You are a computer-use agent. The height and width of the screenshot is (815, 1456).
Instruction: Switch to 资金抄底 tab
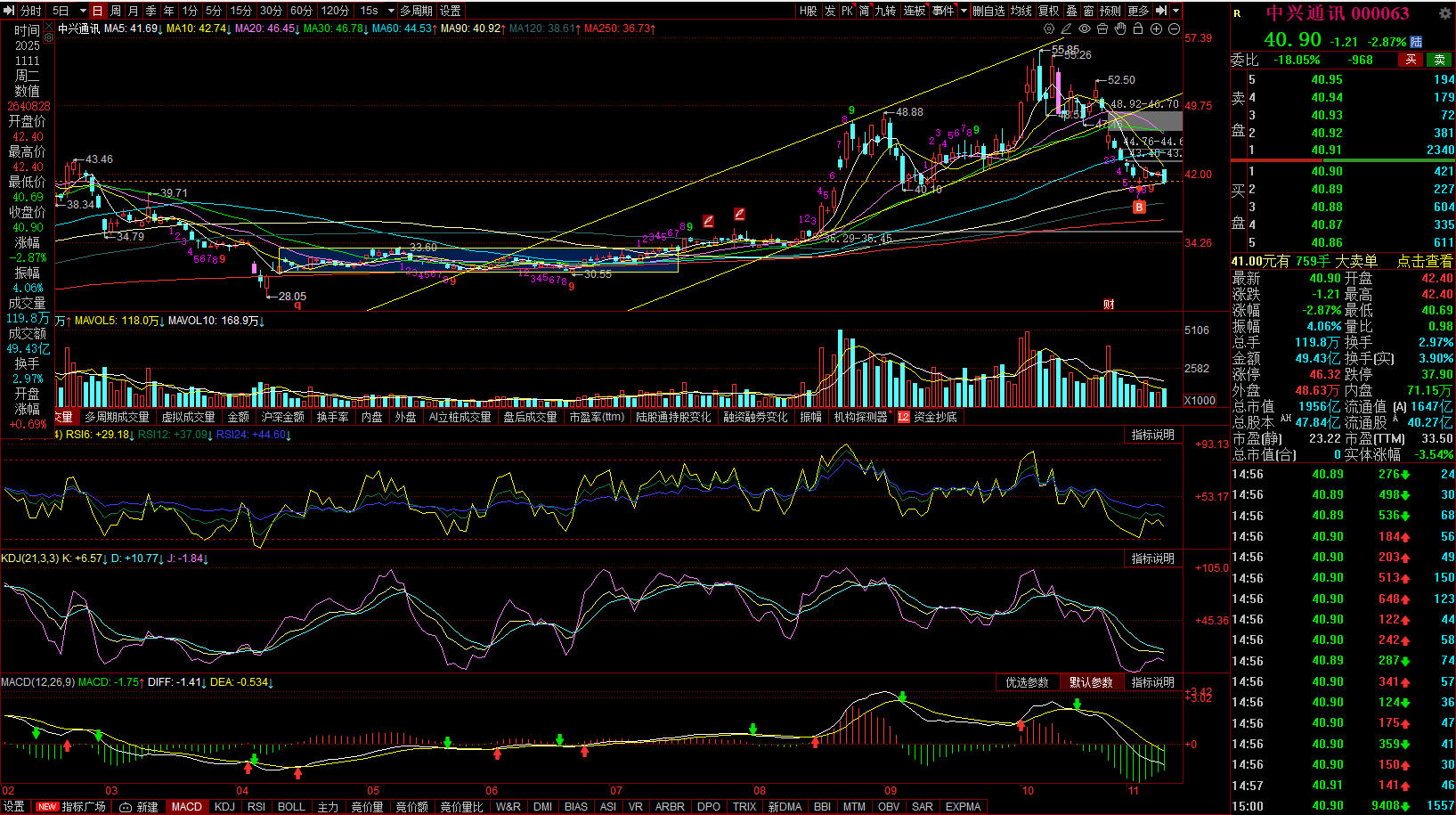tap(935, 417)
